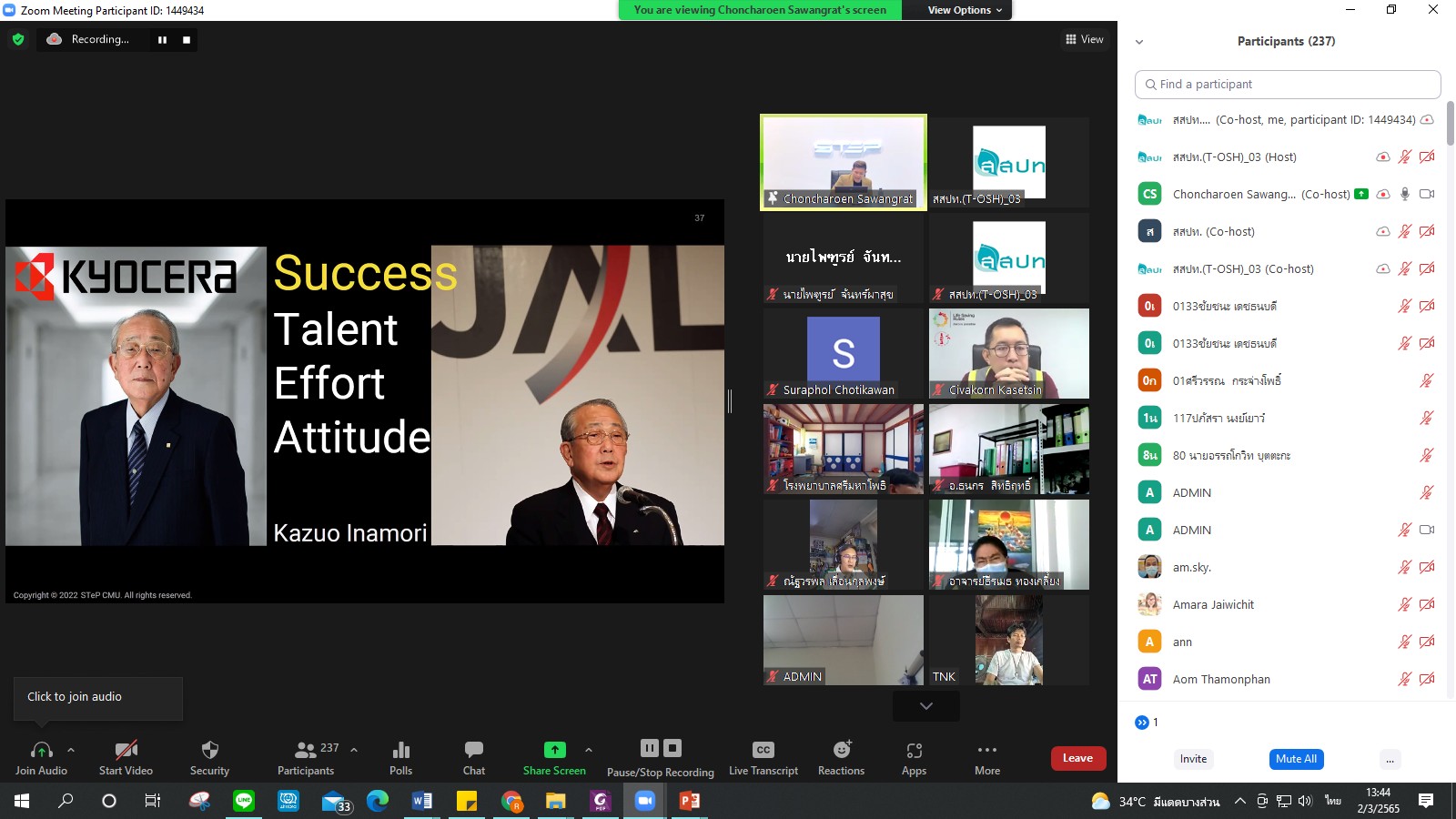Start video with the camera icon
The image size is (1456, 819).
(126, 750)
